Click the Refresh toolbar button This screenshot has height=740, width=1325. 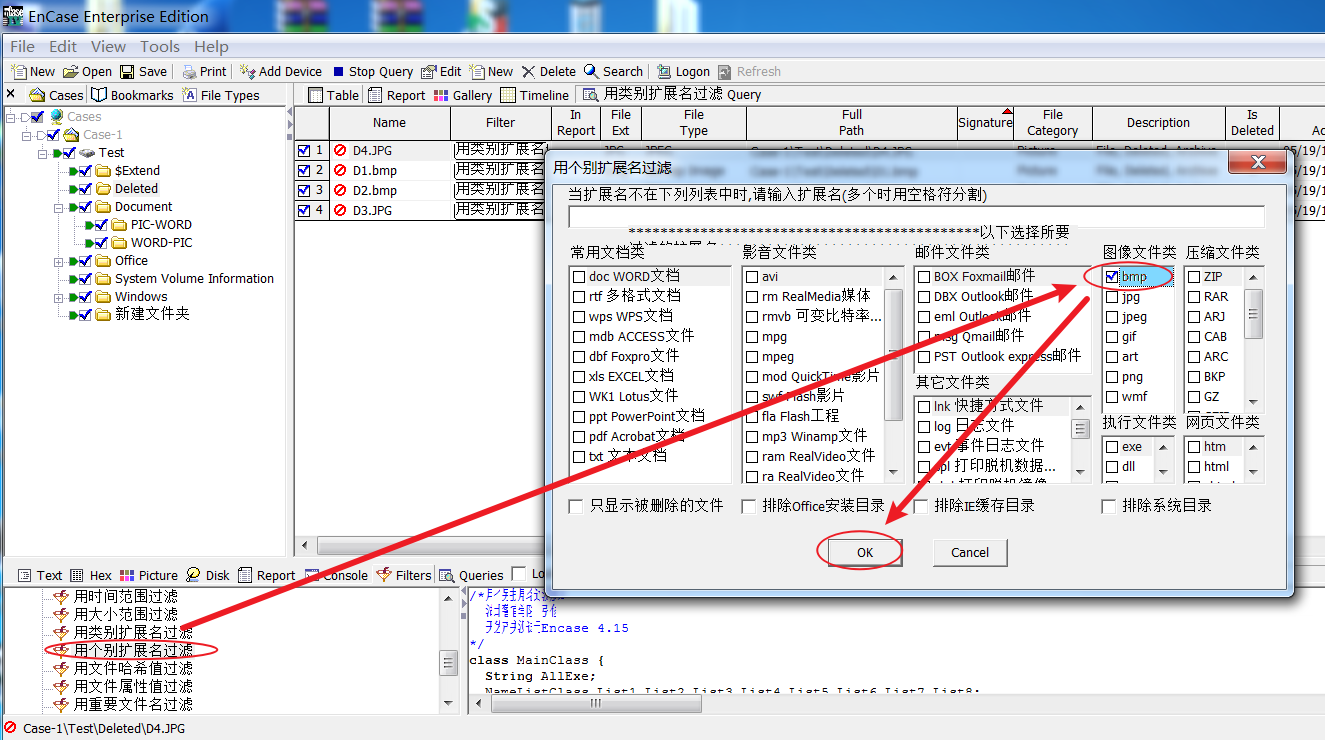click(749, 71)
